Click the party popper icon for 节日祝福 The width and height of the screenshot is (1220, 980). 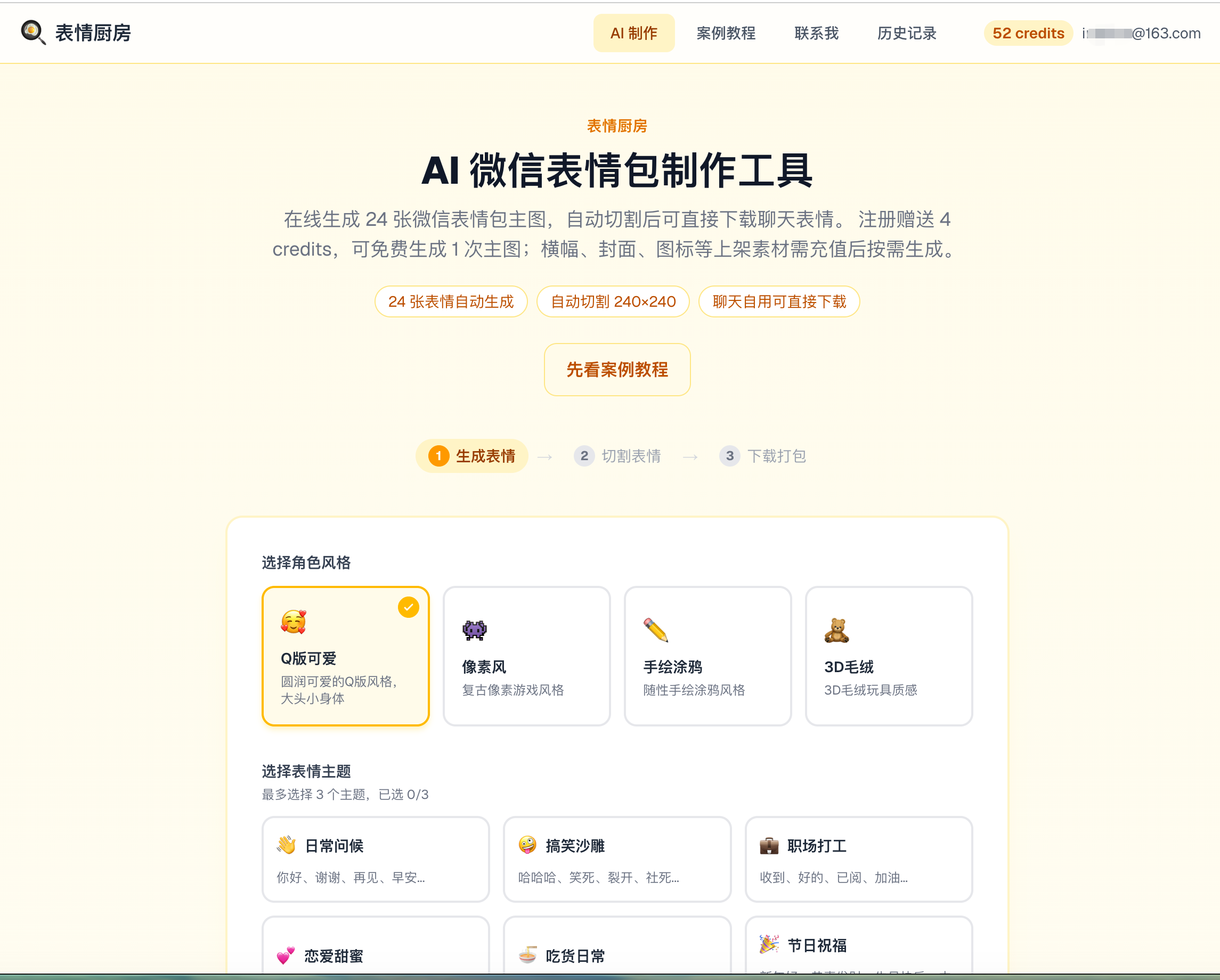(769, 944)
